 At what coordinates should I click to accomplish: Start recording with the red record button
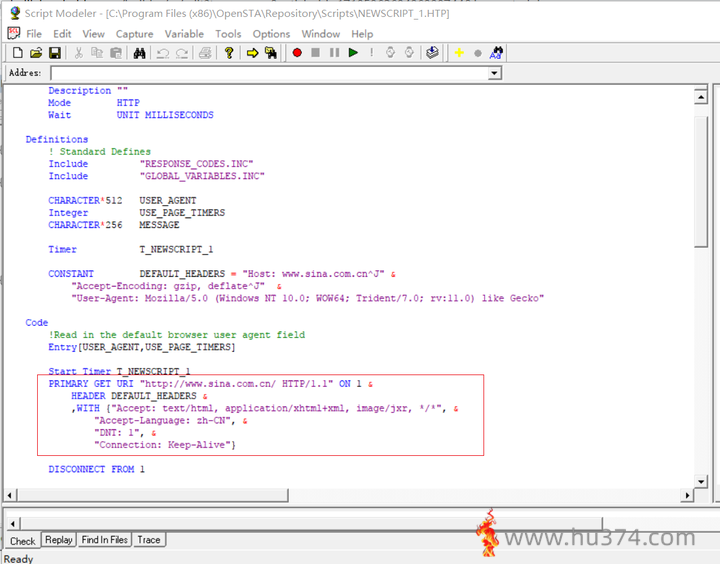[297, 53]
